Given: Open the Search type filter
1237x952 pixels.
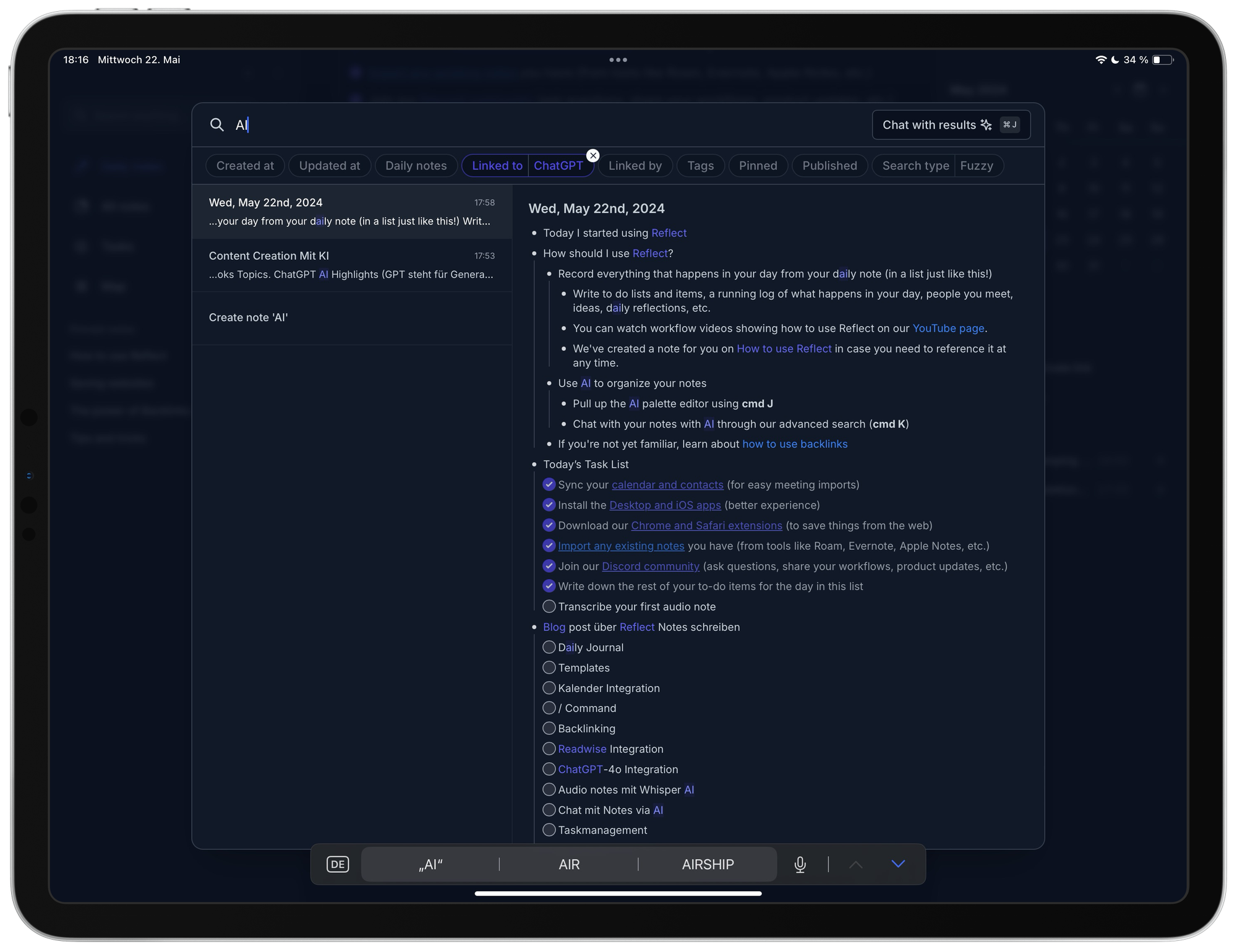Looking at the screenshot, I should tap(915, 166).
